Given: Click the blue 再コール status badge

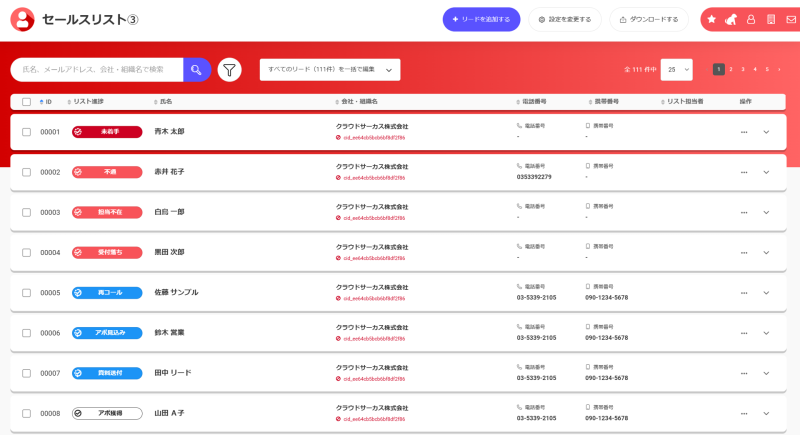Looking at the screenshot, I should tap(107, 293).
